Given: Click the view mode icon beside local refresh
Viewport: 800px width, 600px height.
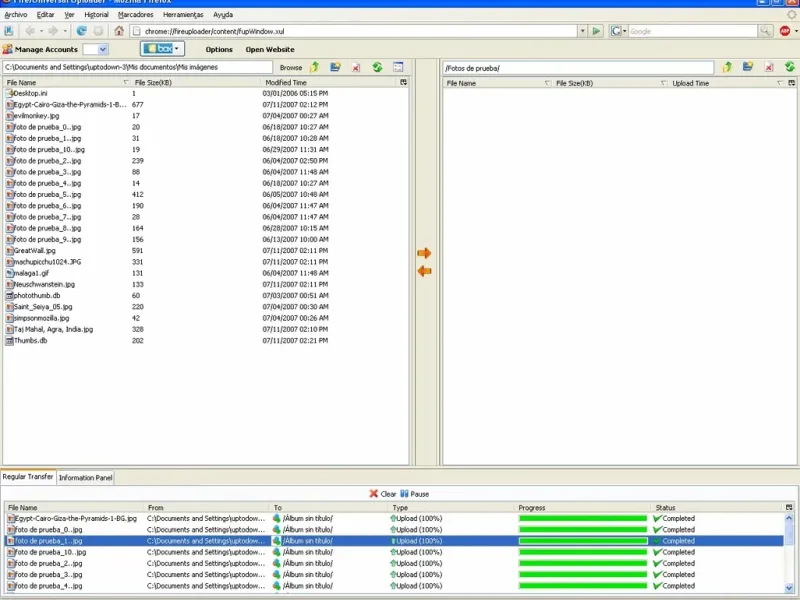Looking at the screenshot, I should pyautogui.click(x=398, y=67).
